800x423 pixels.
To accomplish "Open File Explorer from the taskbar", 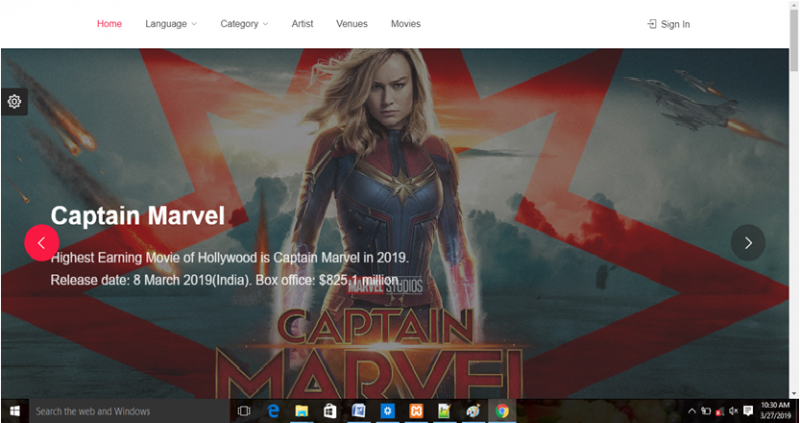I will click(302, 411).
